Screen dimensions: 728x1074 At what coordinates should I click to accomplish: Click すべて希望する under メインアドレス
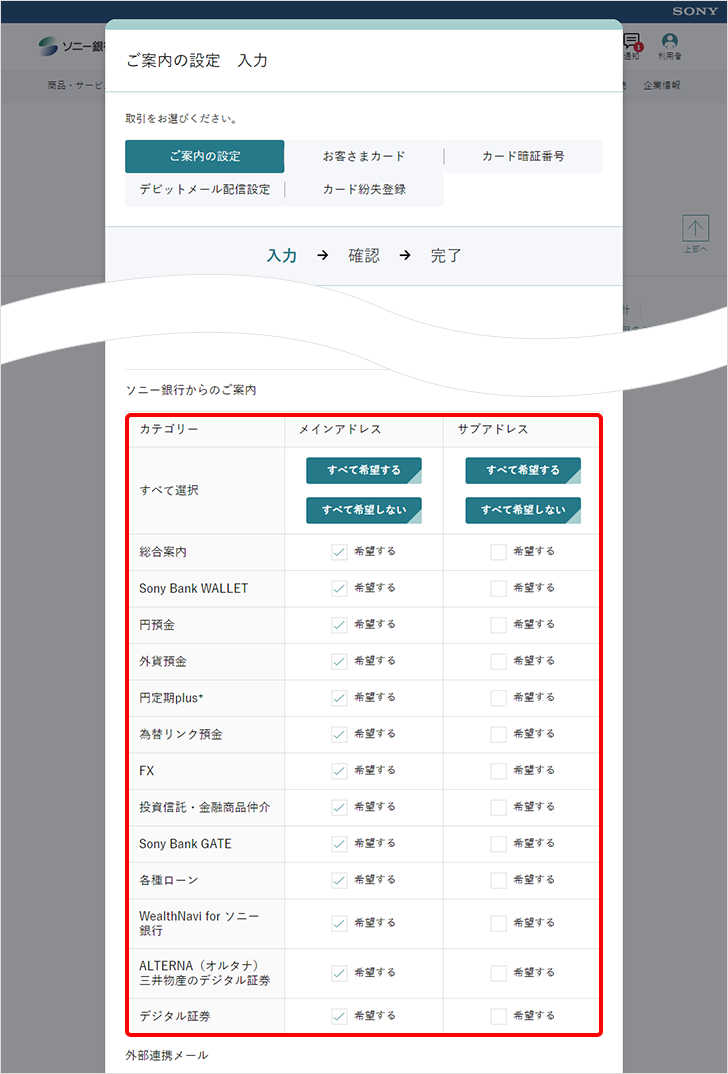(x=364, y=471)
